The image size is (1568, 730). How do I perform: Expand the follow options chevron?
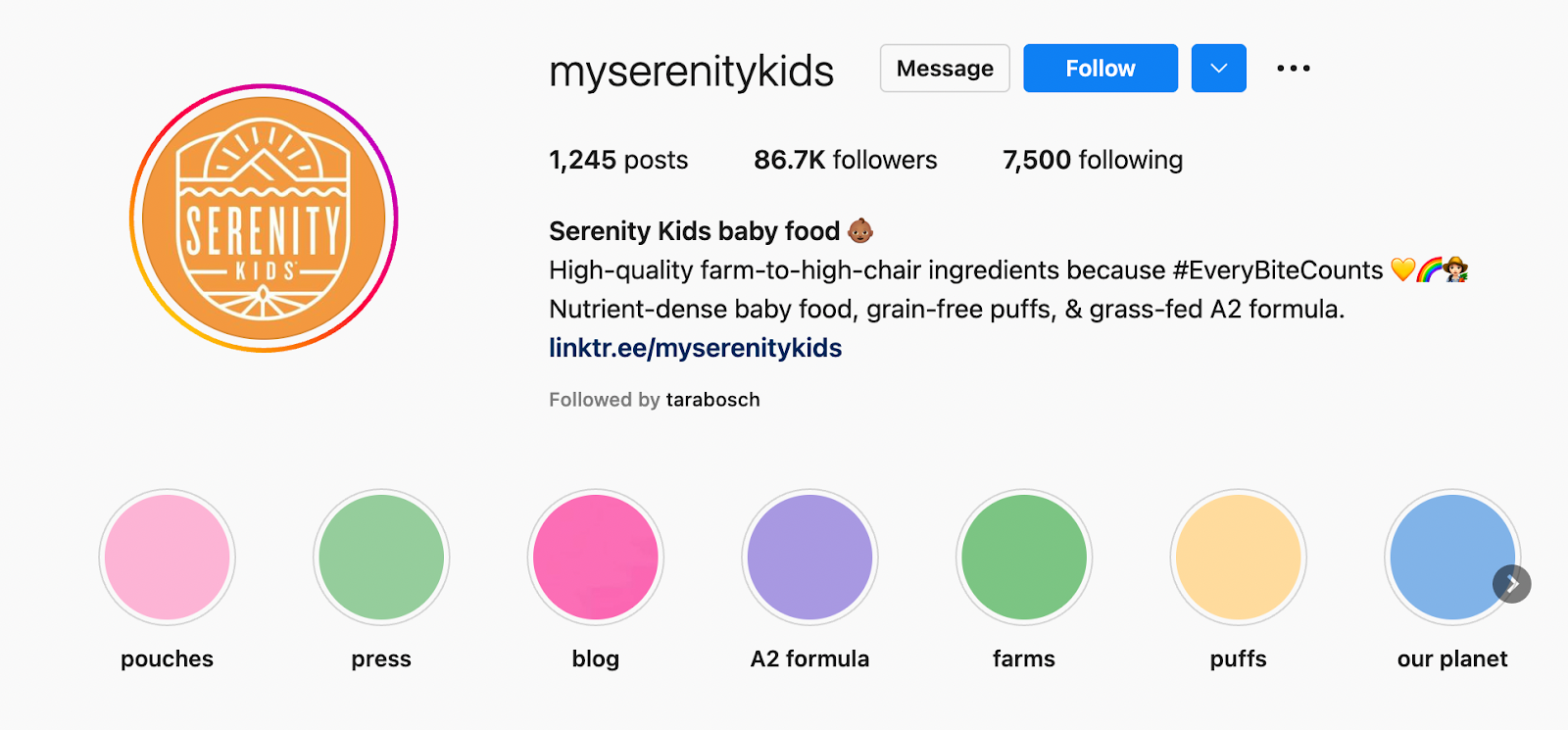tap(1217, 68)
